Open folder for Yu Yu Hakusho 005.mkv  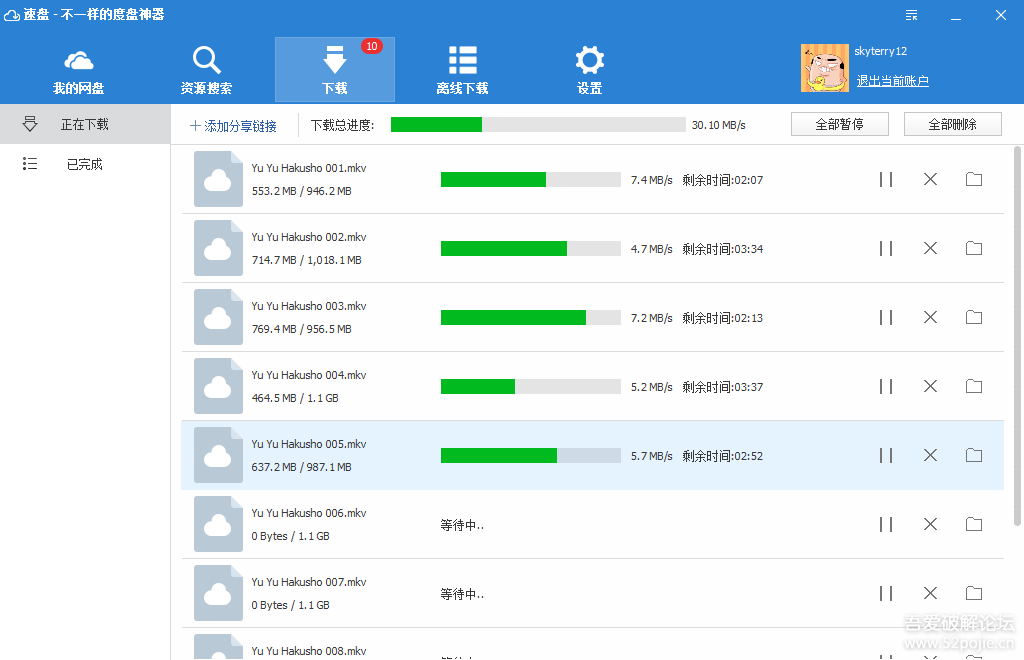click(974, 455)
